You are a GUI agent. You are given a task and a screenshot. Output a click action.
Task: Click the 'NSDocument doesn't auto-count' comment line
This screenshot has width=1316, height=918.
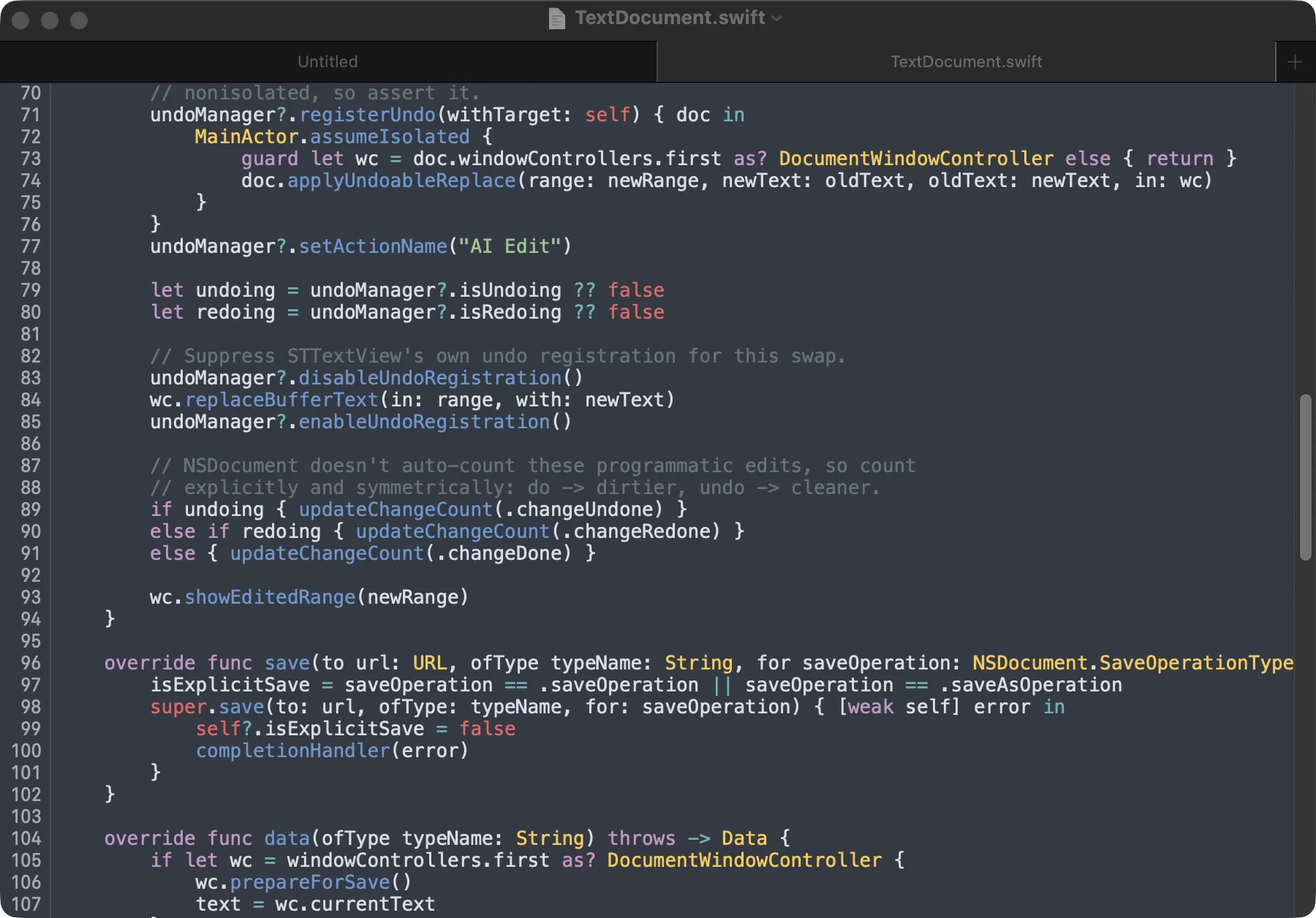tap(533, 466)
